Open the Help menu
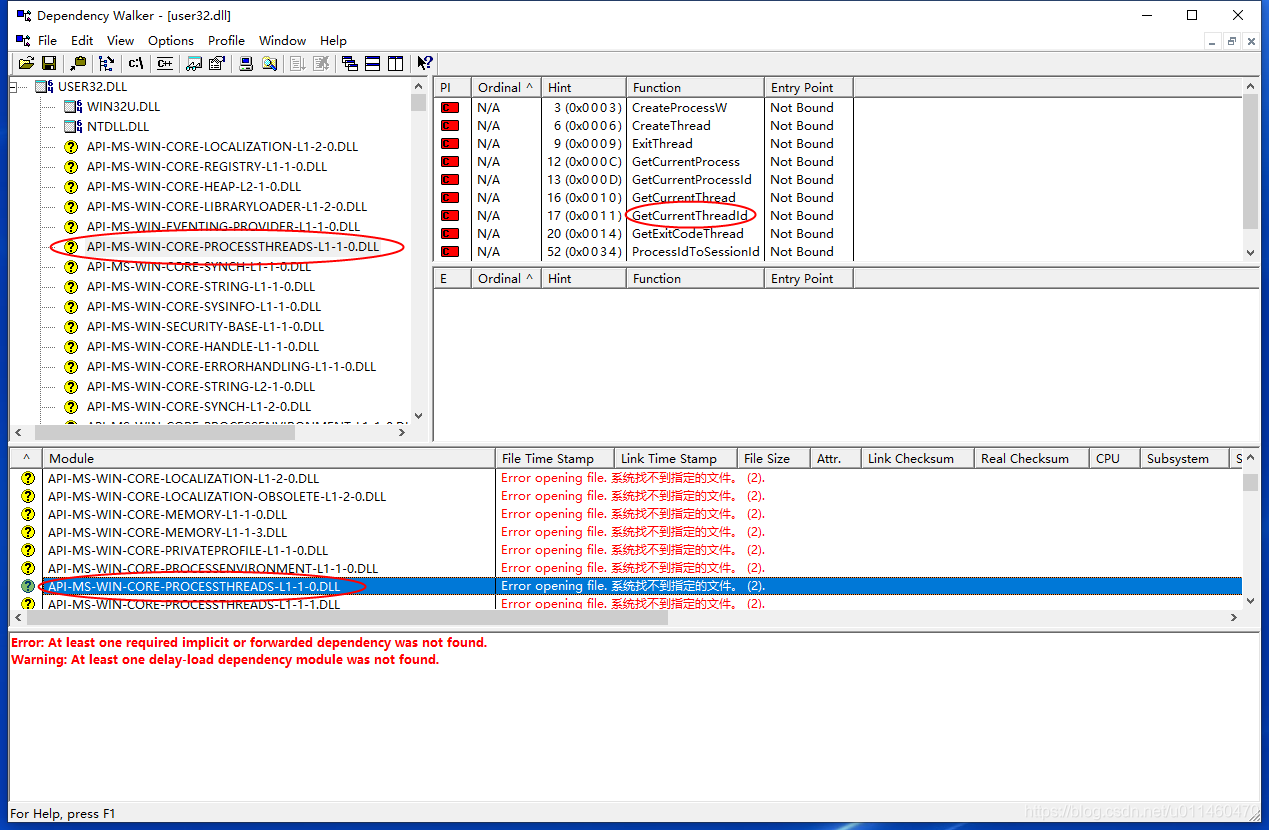 [333, 40]
